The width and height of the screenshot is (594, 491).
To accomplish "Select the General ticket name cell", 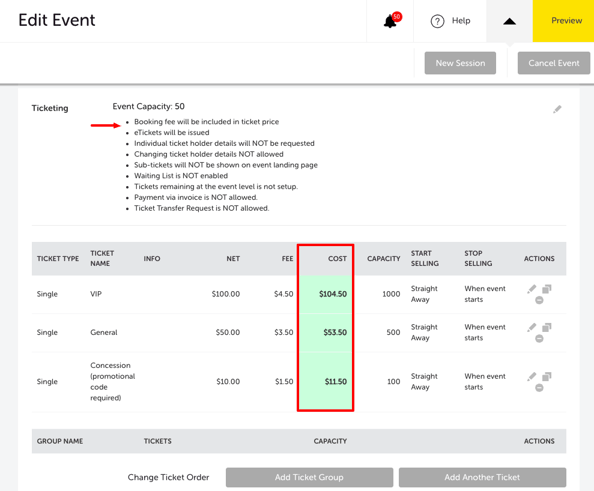I will 104,332.
